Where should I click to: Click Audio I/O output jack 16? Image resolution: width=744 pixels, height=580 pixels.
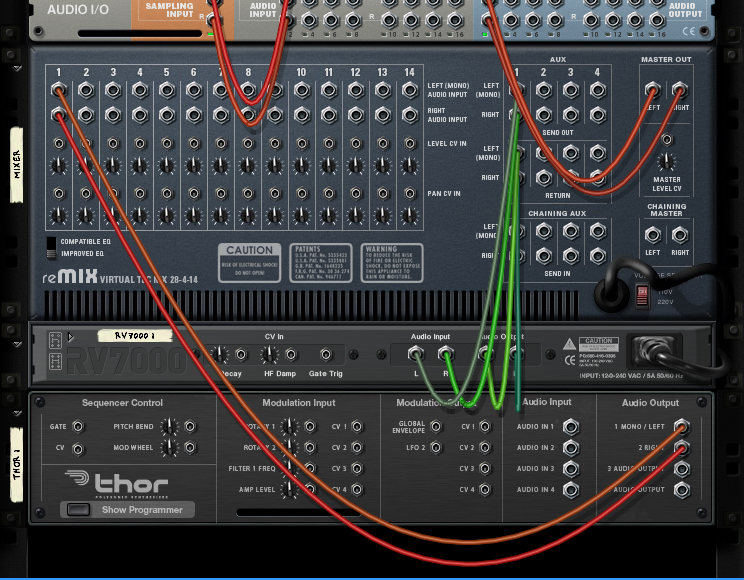click(657, 20)
